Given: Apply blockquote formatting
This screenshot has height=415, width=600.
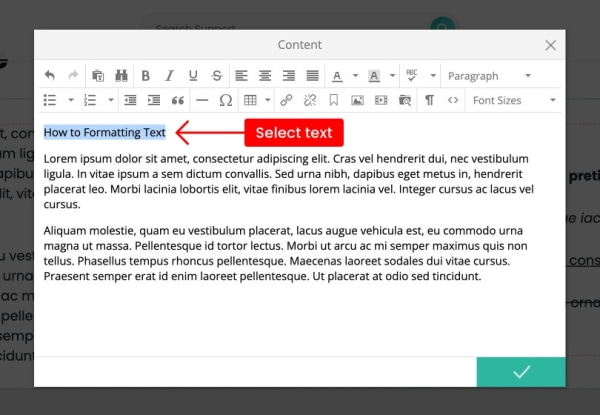Looking at the screenshot, I should (178, 101).
